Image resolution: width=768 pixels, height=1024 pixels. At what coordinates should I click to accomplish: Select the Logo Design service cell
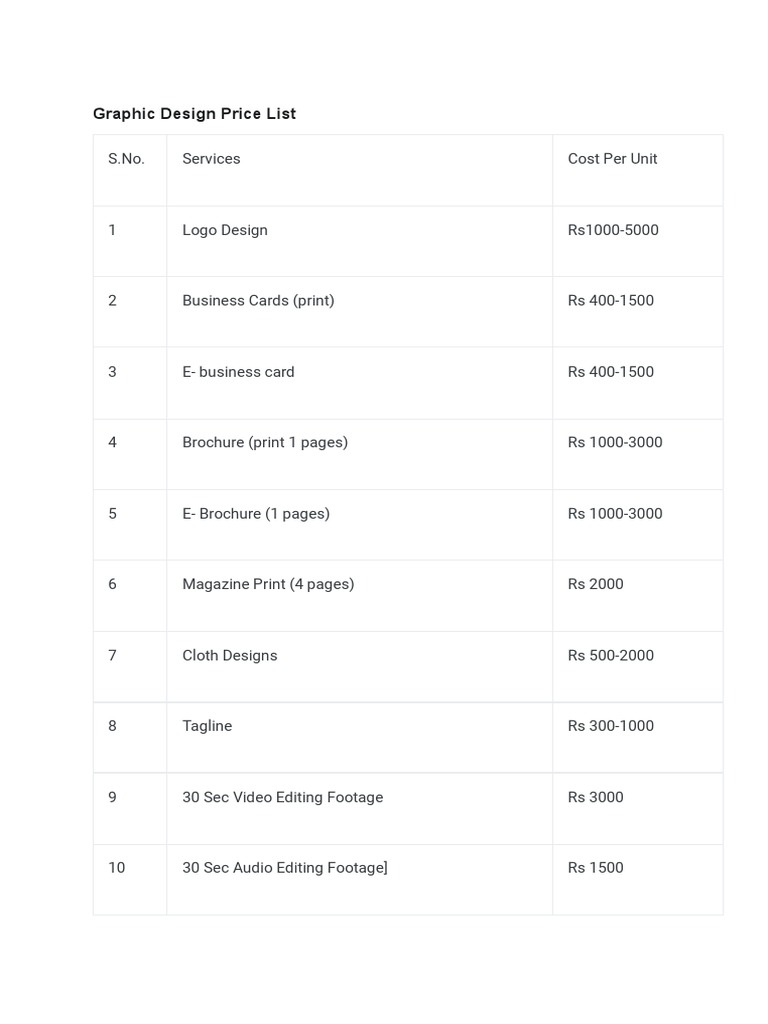[x=225, y=230]
